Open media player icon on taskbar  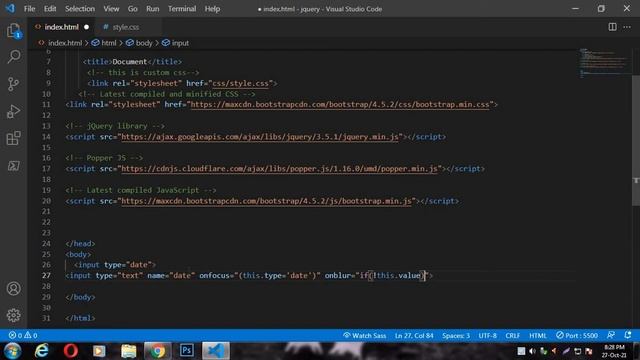[99, 351]
